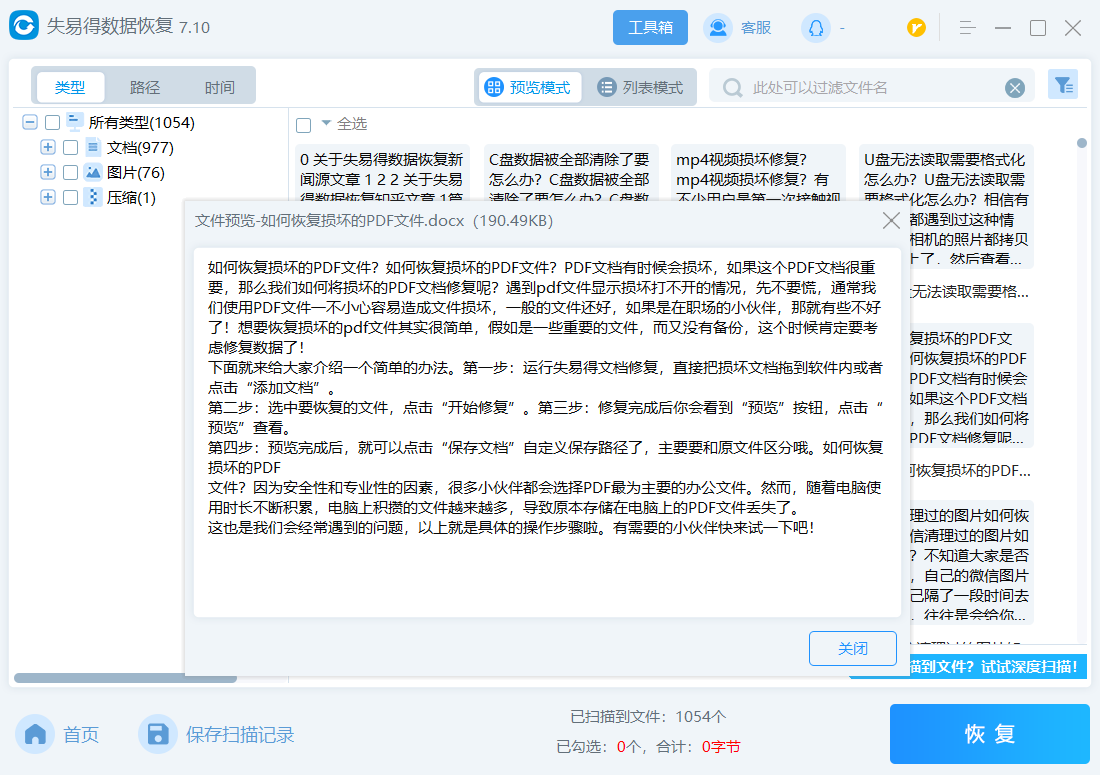The width and height of the screenshot is (1100, 775).
Task: Check the 文档(977) checkbox
Action: click(x=70, y=147)
